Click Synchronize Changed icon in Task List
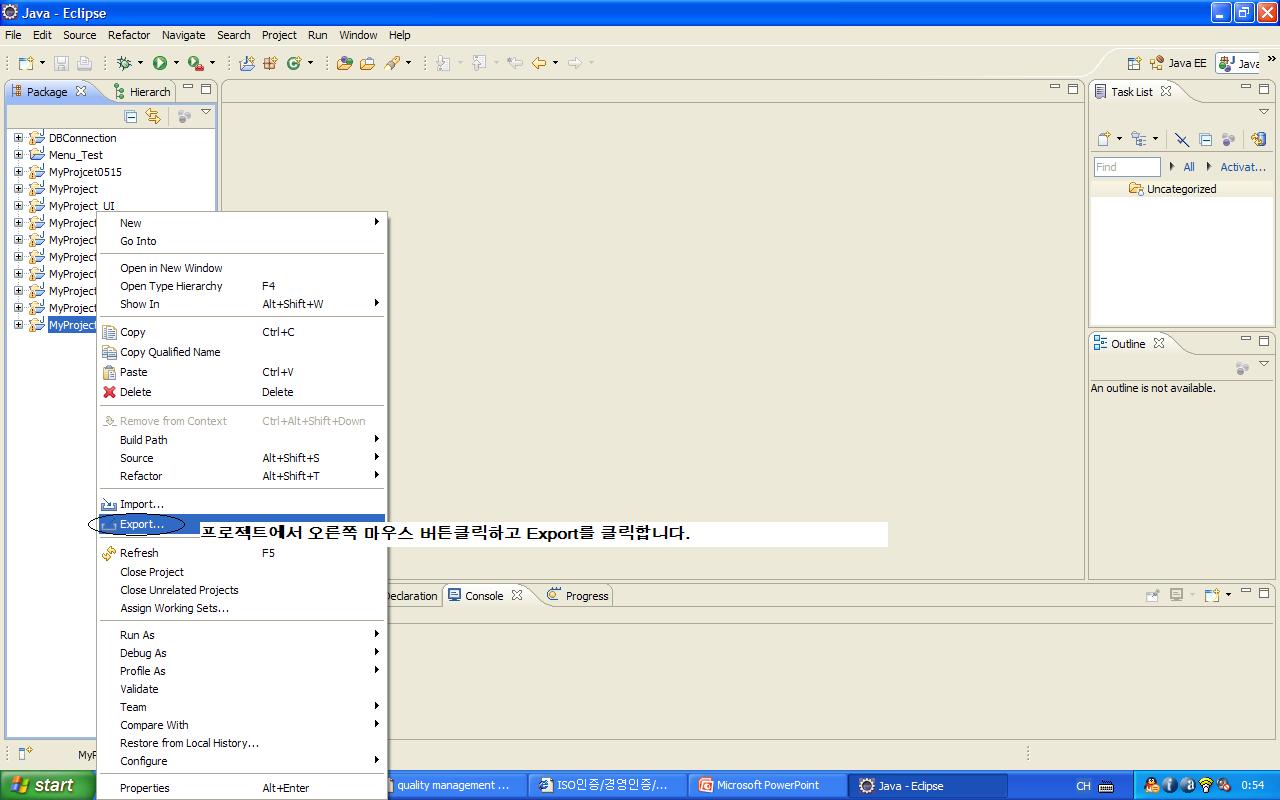The height and width of the screenshot is (800, 1280). pyautogui.click(x=1258, y=139)
